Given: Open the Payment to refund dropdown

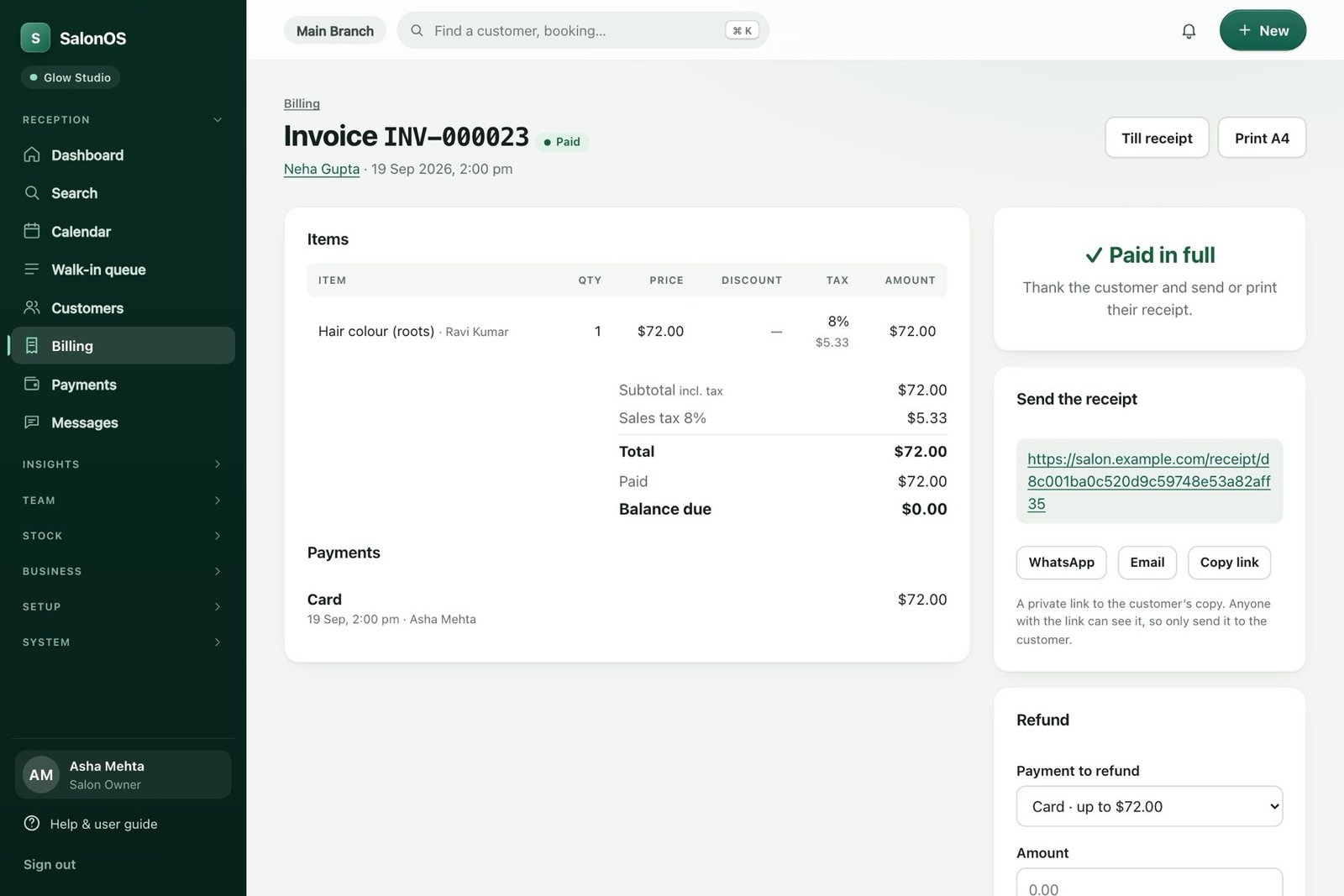Looking at the screenshot, I should 1149,806.
